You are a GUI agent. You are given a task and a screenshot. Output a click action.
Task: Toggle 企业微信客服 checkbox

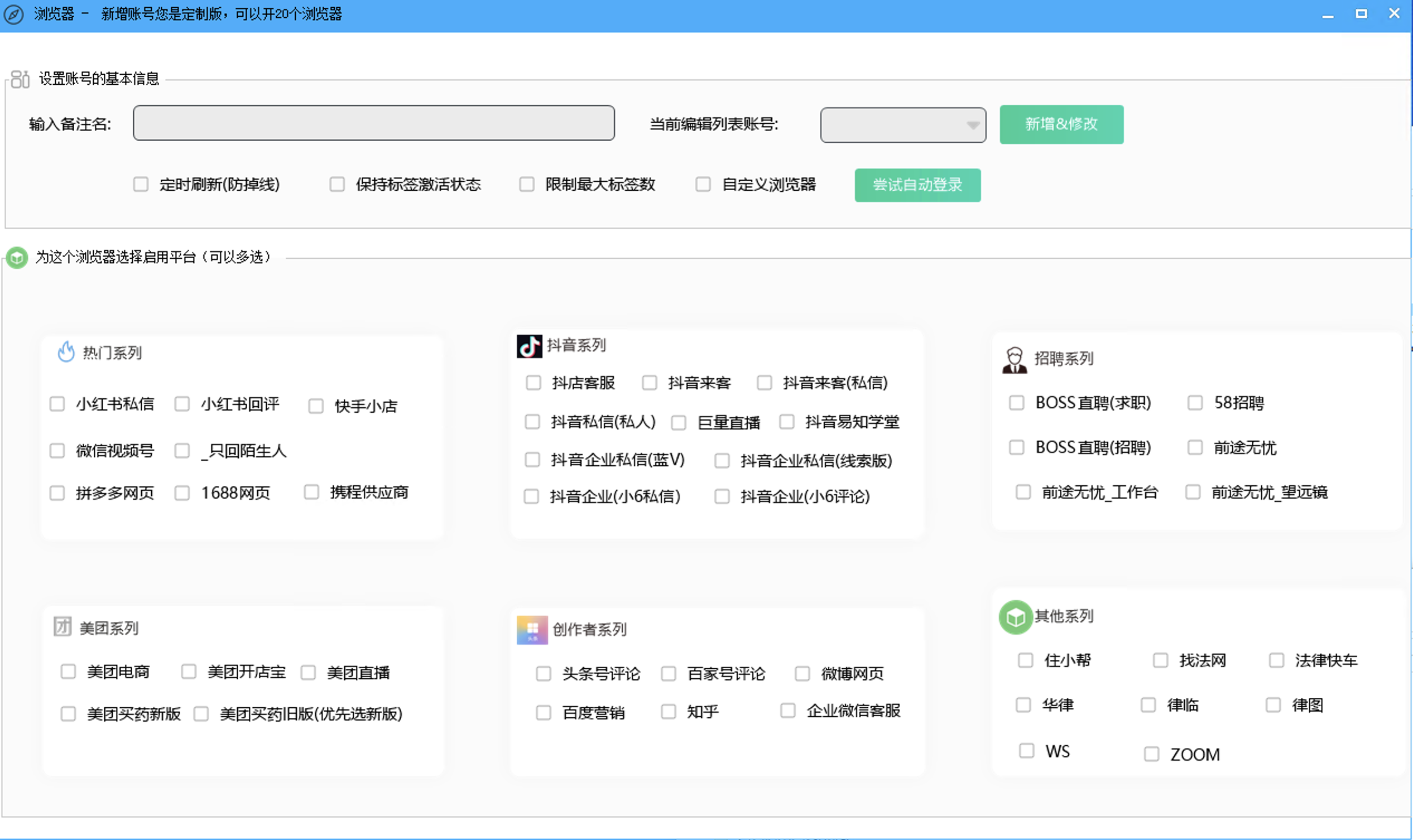pyautogui.click(x=789, y=711)
